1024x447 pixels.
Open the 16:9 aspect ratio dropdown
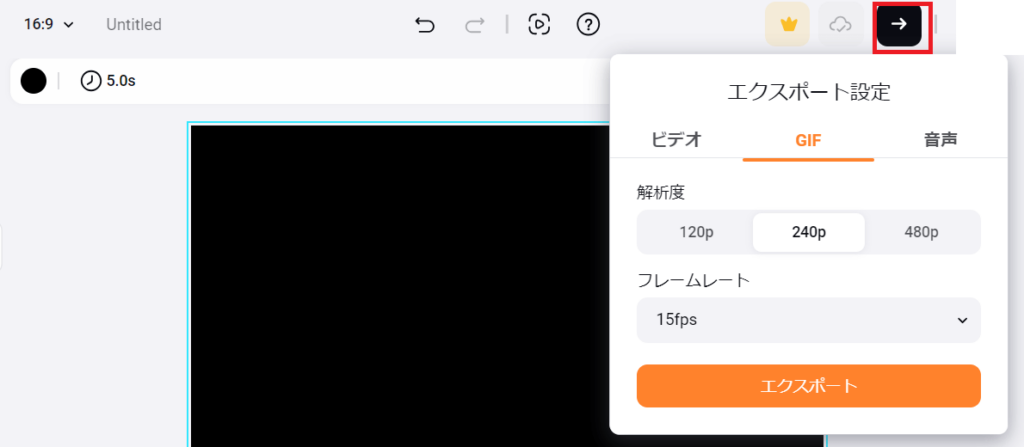click(x=49, y=25)
